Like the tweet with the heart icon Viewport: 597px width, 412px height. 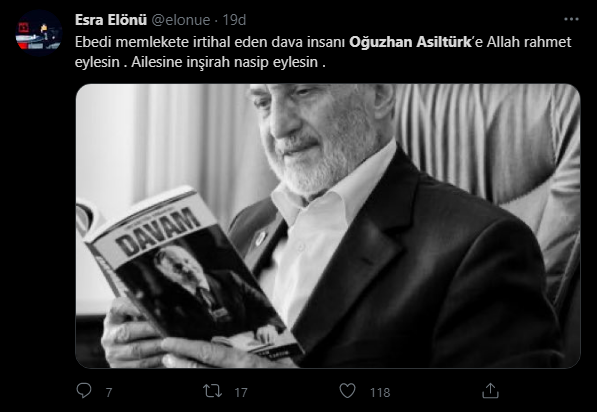(x=347, y=391)
